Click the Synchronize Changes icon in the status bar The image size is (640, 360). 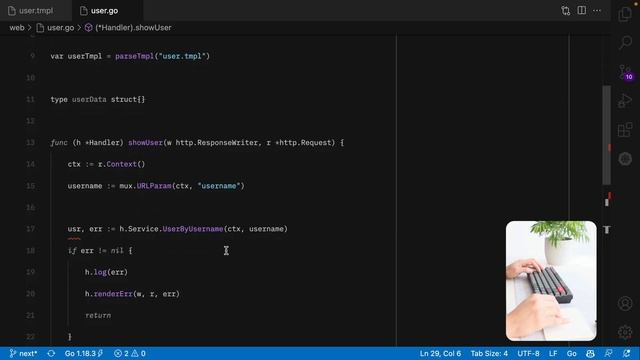[51, 353]
